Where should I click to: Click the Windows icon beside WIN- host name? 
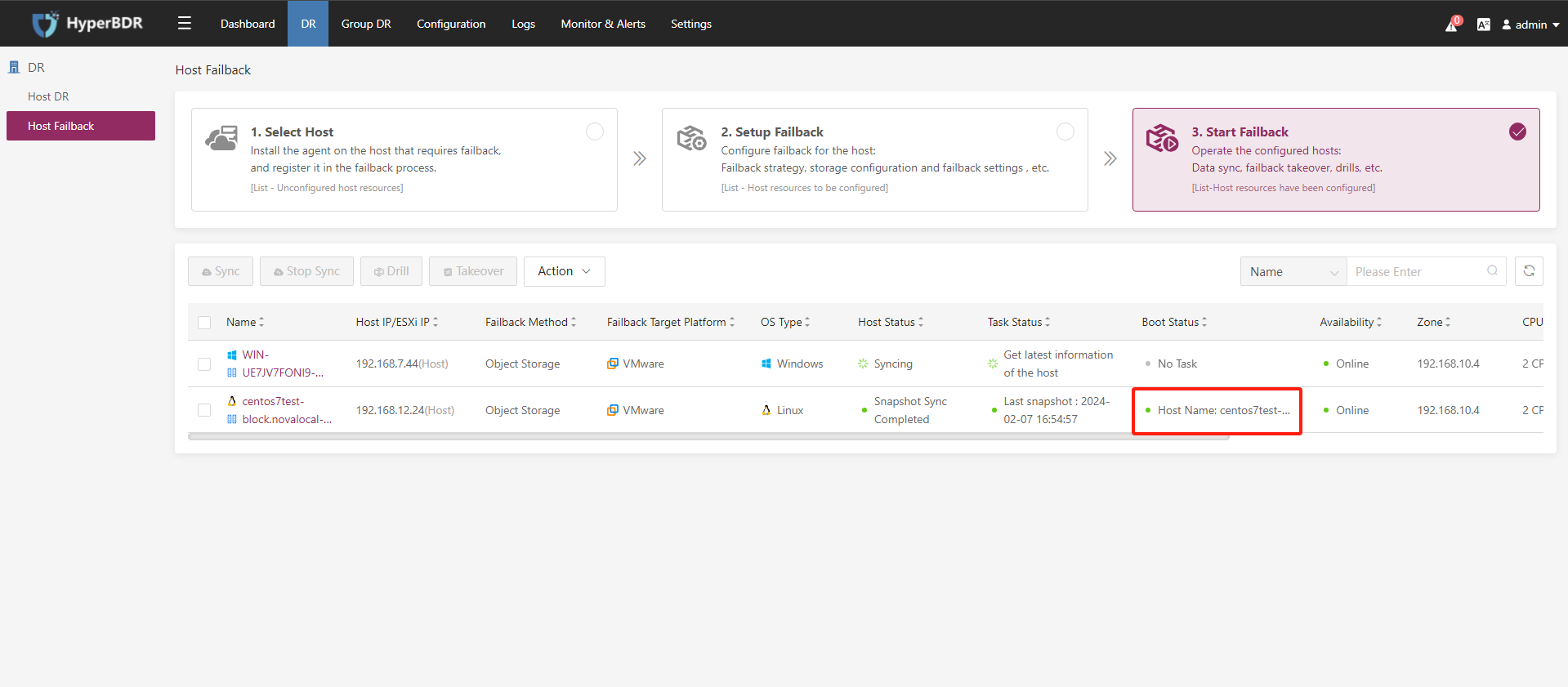(232, 355)
